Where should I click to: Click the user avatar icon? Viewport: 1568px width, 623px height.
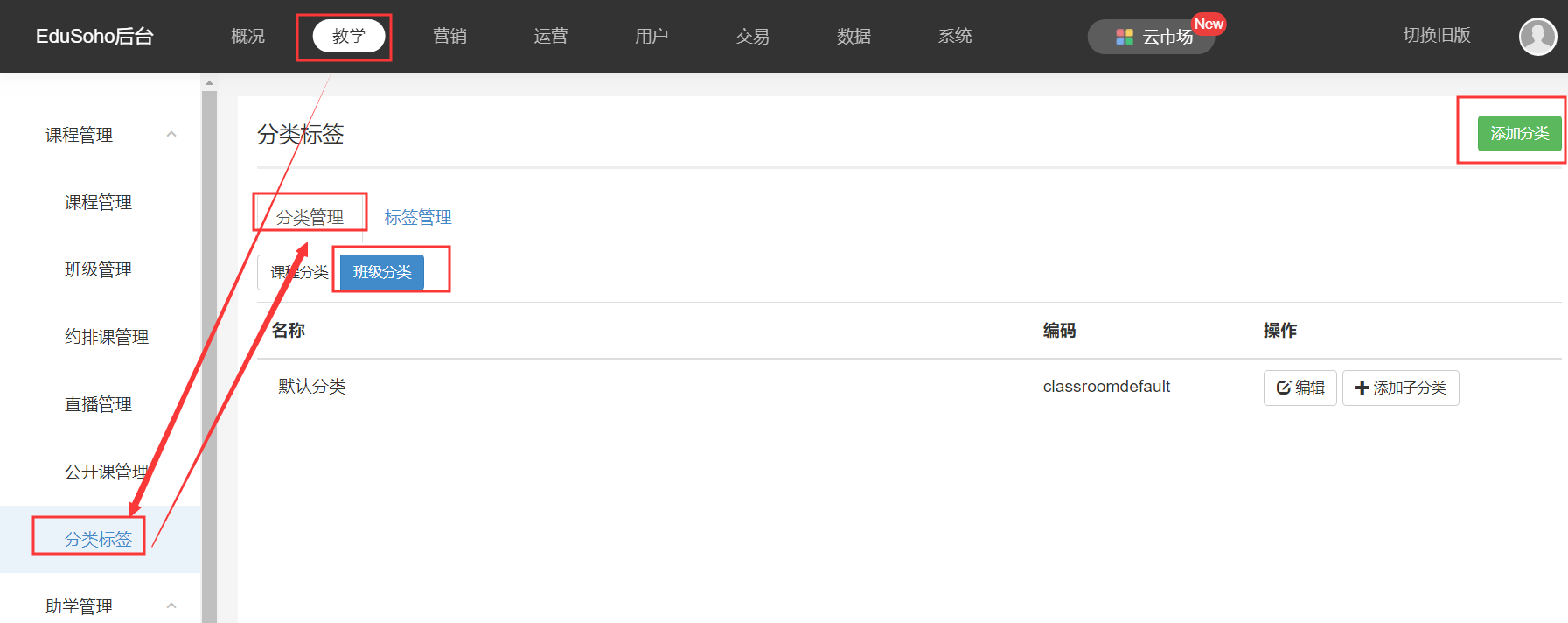(x=1537, y=37)
